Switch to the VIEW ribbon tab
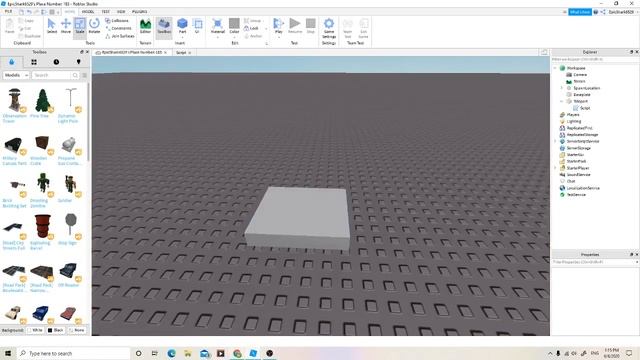This screenshot has height=360, width=640. point(121,12)
